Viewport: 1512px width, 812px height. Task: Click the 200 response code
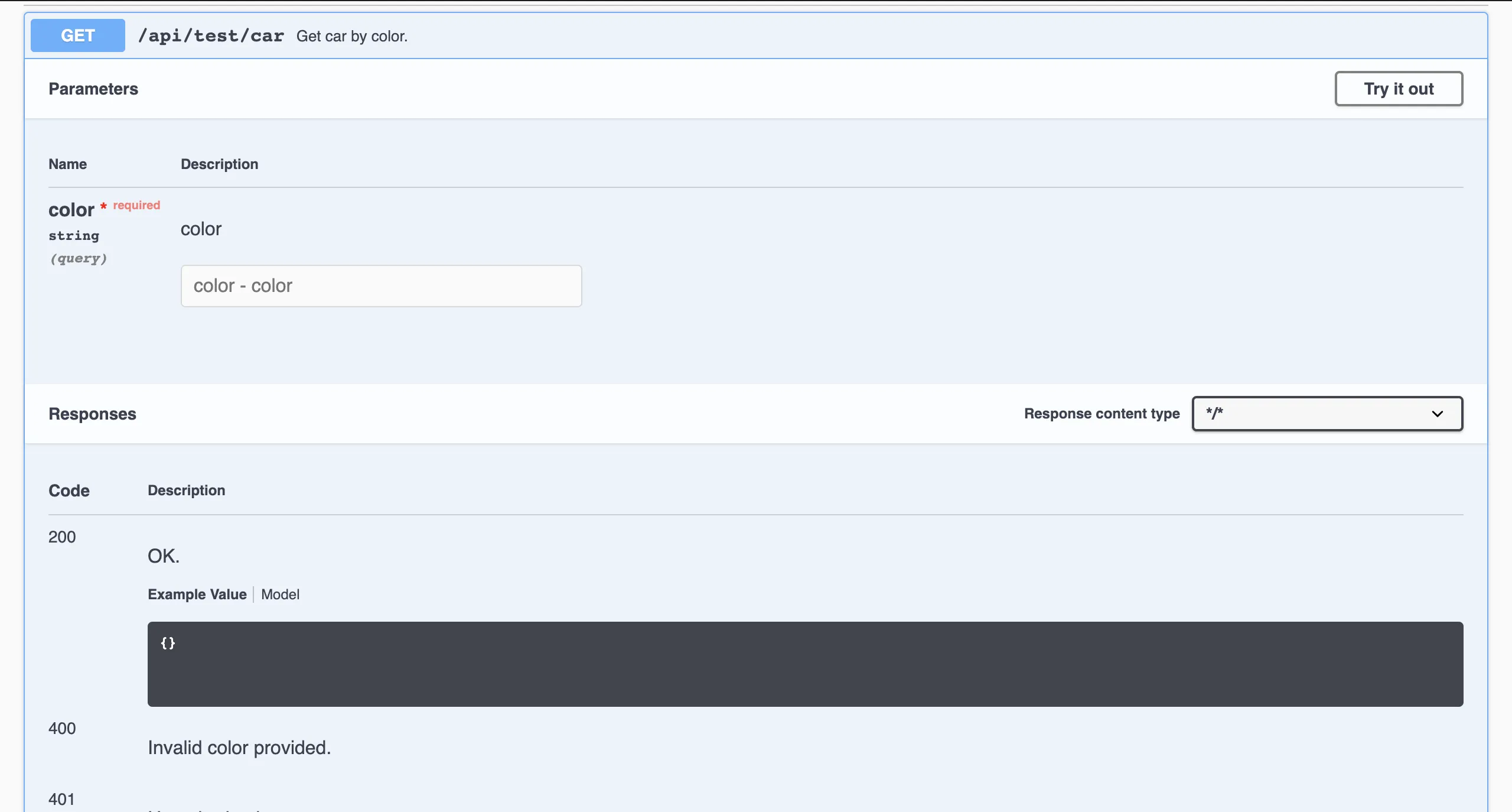click(x=62, y=537)
